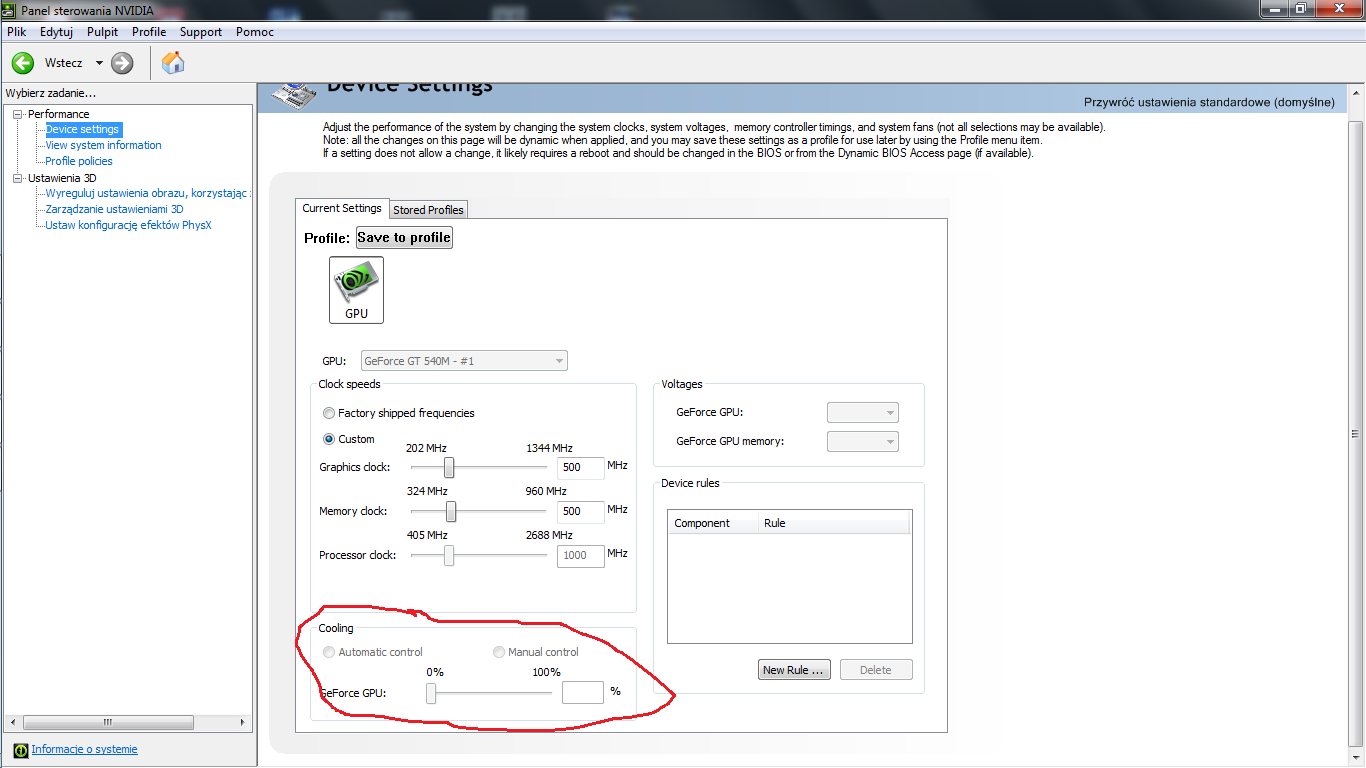Open the Edytuj menu
This screenshot has width=1366, height=768.
56,32
